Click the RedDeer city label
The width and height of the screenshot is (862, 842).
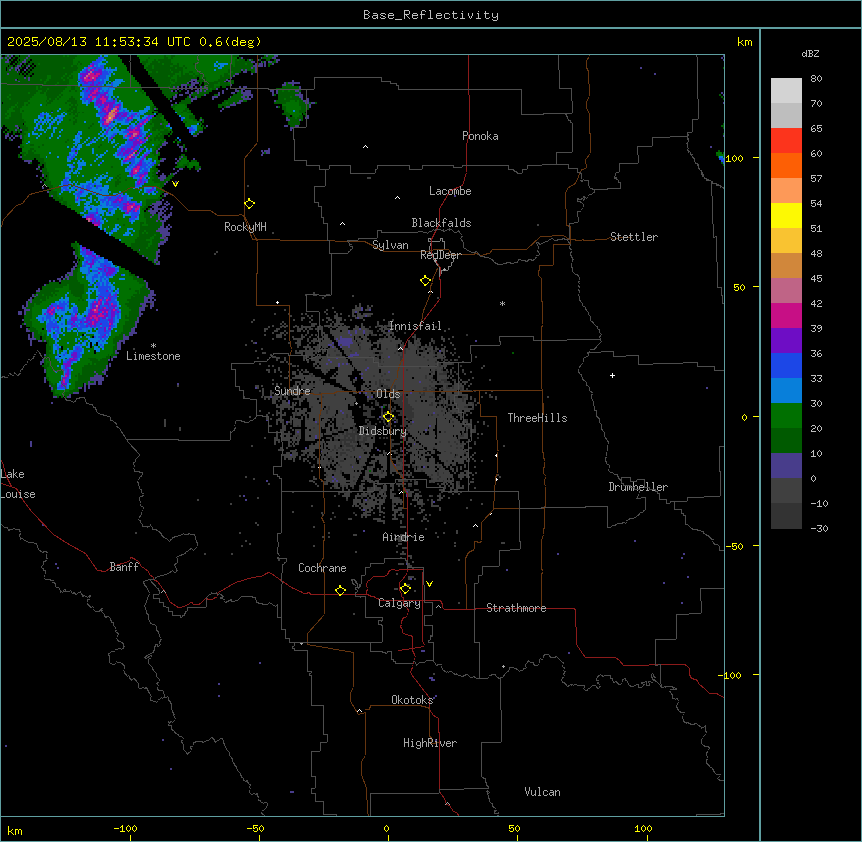[440, 255]
